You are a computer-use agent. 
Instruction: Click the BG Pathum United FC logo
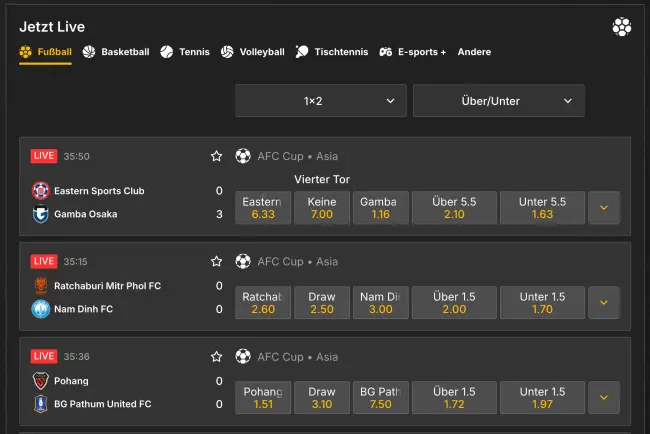pos(41,404)
